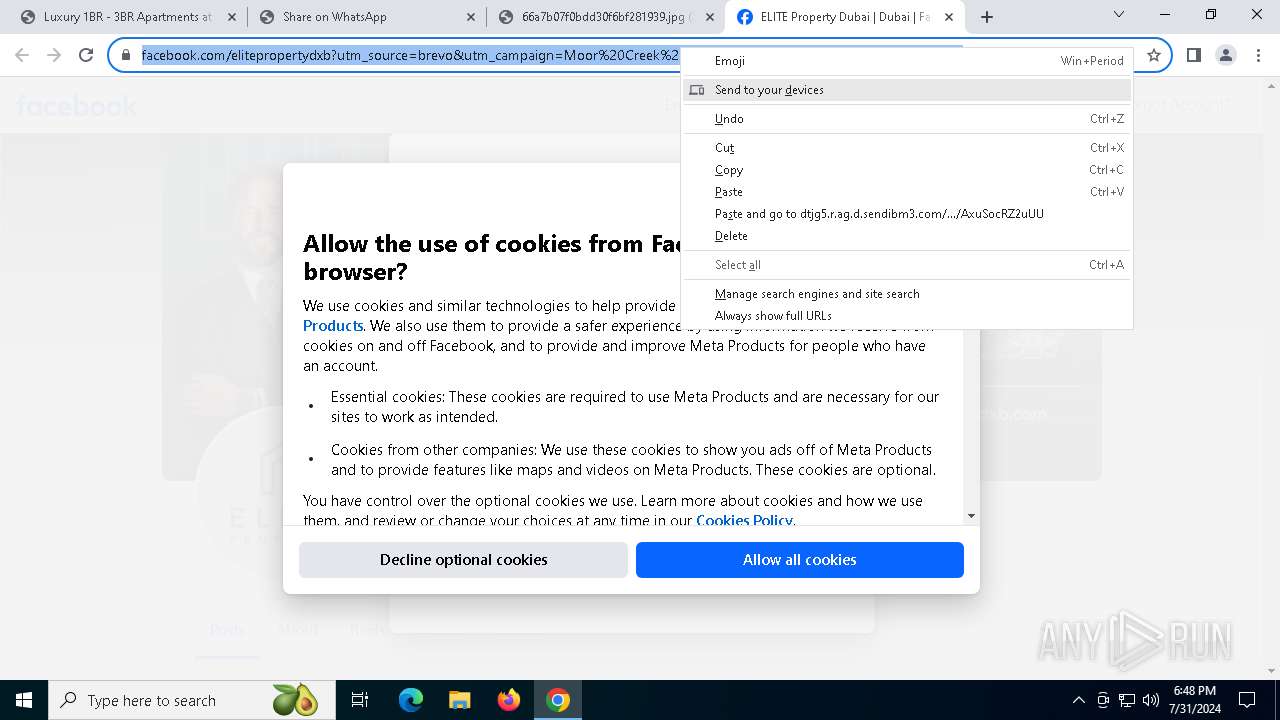This screenshot has width=1280, height=720.
Task: Click the Task View taskbar icon
Action: coord(360,700)
